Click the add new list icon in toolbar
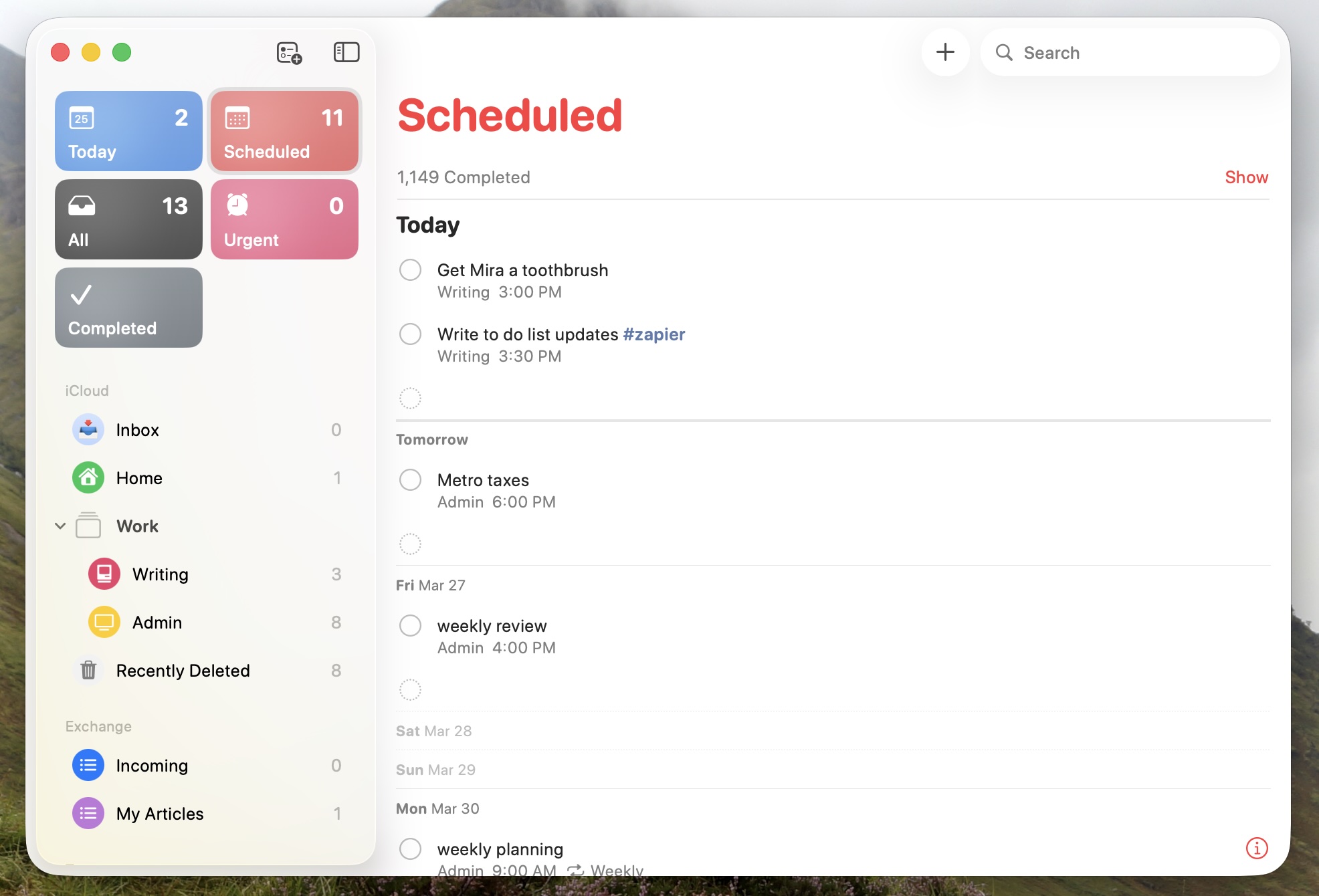Image resolution: width=1319 pixels, height=896 pixels. click(x=288, y=52)
